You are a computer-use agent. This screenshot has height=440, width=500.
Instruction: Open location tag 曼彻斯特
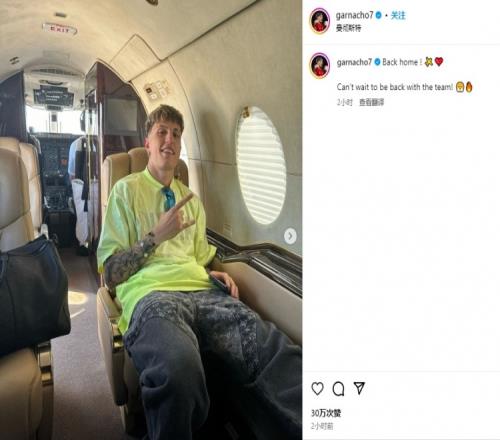point(348,28)
